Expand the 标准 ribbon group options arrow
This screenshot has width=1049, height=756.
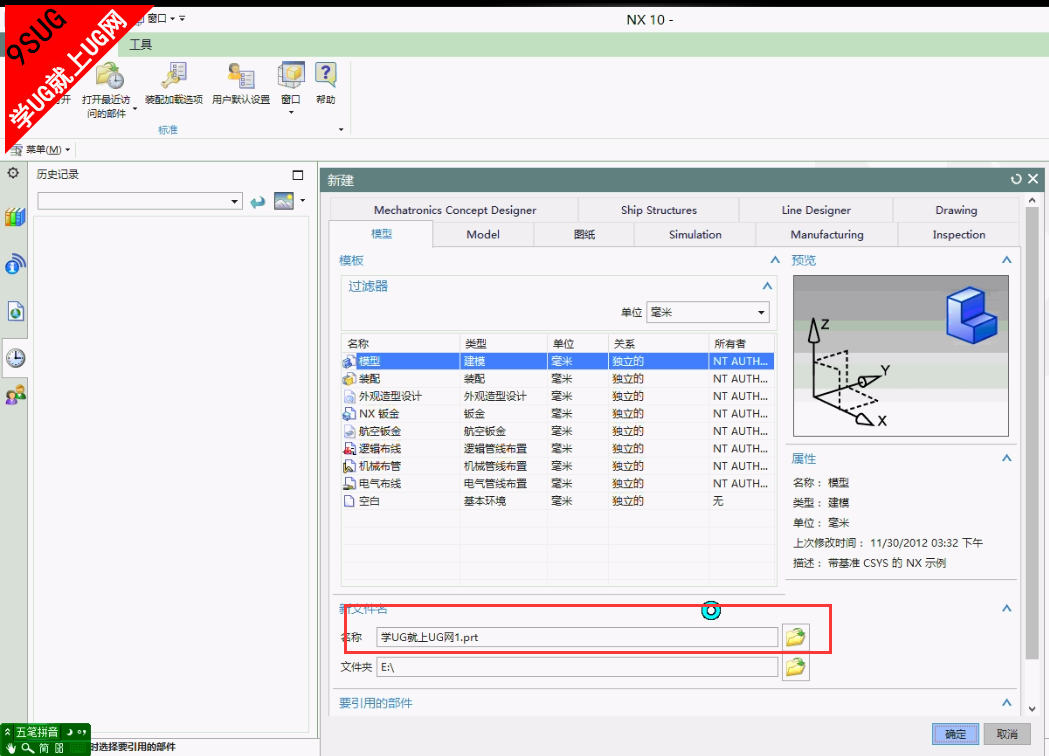(x=341, y=130)
